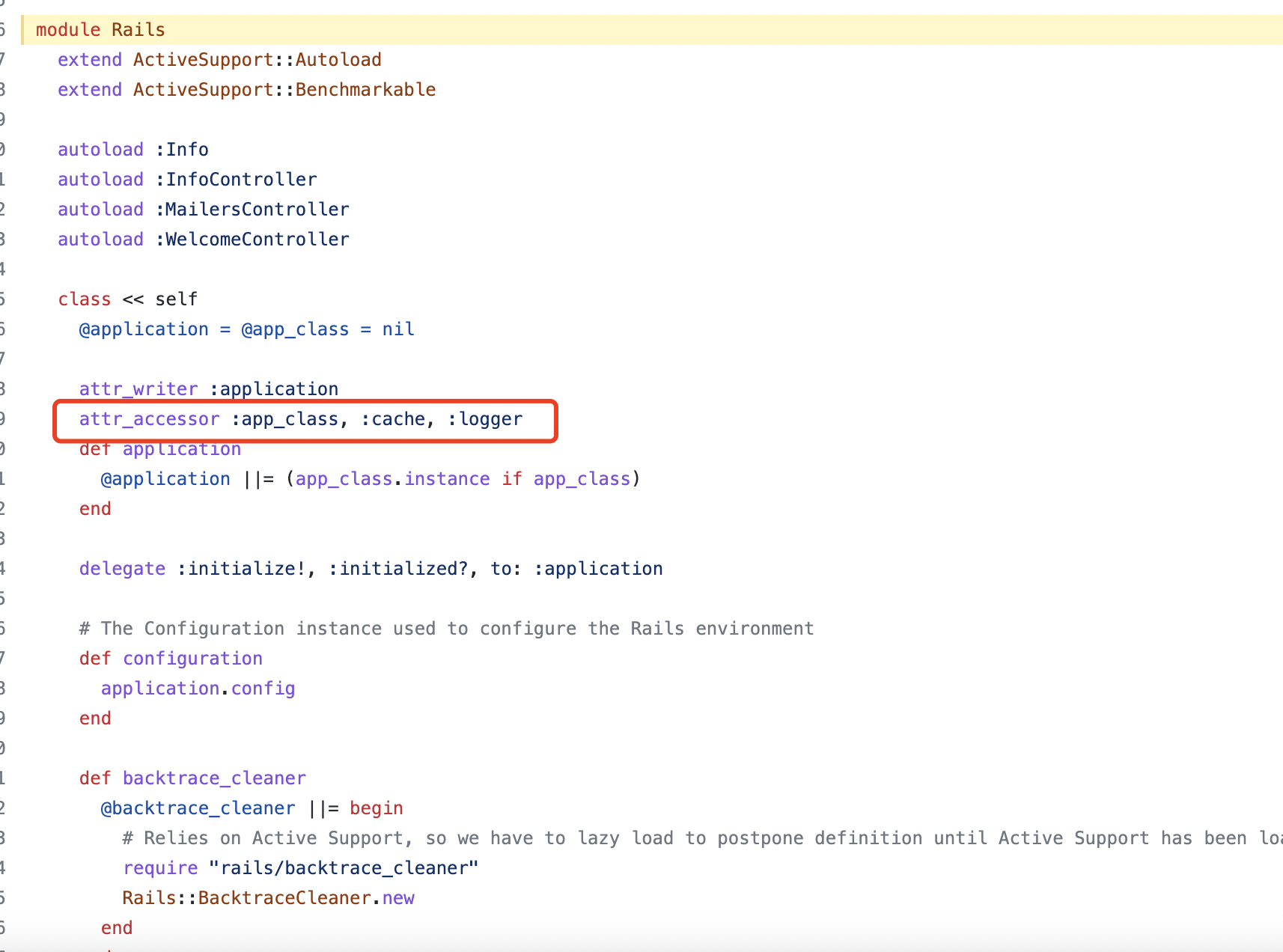Click ':logger' symbol in attr_accessor line
Viewport: 1283px width, 952px height.
click(485, 419)
